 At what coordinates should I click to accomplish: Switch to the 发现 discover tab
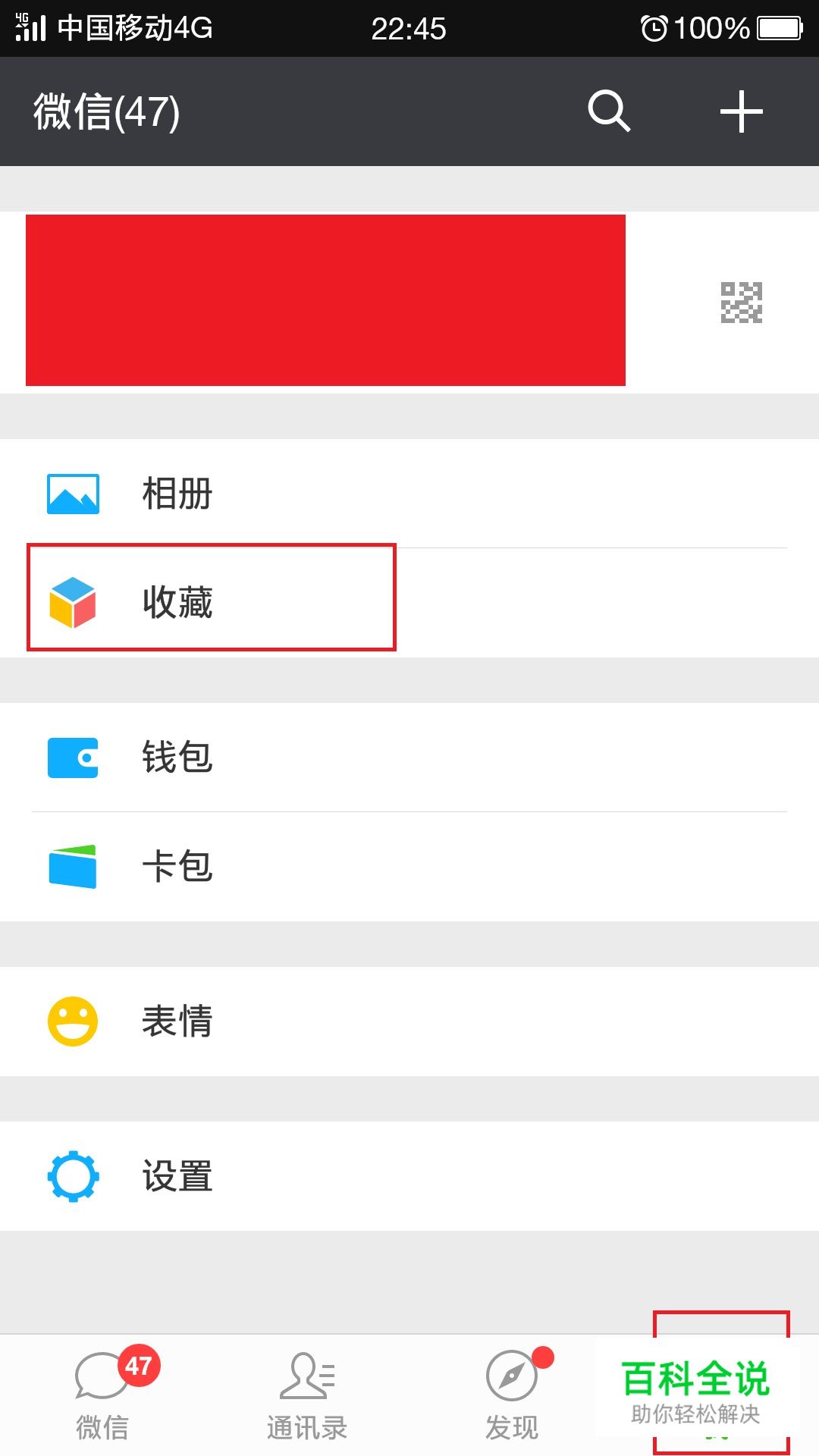click(x=512, y=1395)
